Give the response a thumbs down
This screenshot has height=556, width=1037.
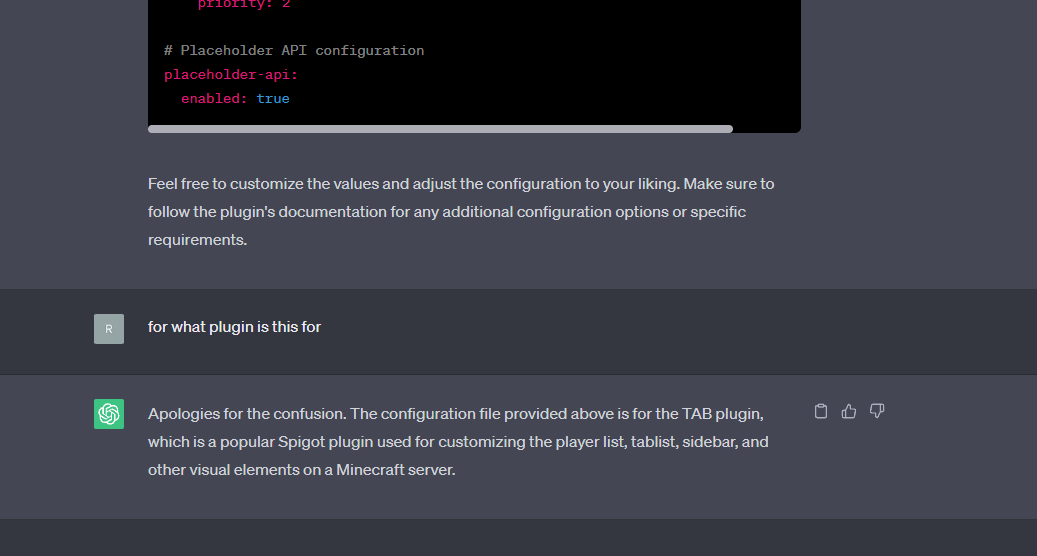coord(877,411)
